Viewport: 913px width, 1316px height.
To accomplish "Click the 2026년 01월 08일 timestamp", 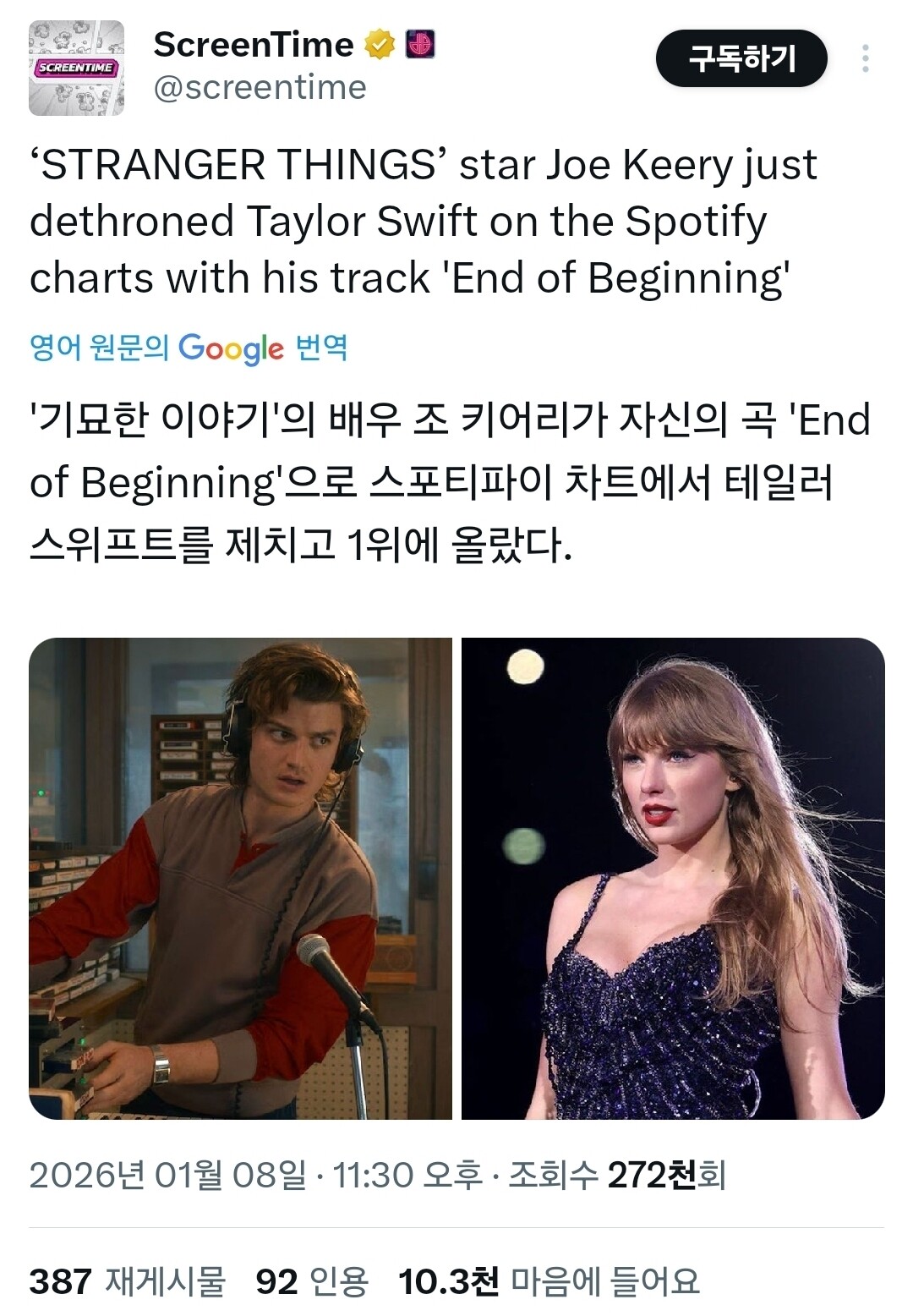I will coord(168,1175).
